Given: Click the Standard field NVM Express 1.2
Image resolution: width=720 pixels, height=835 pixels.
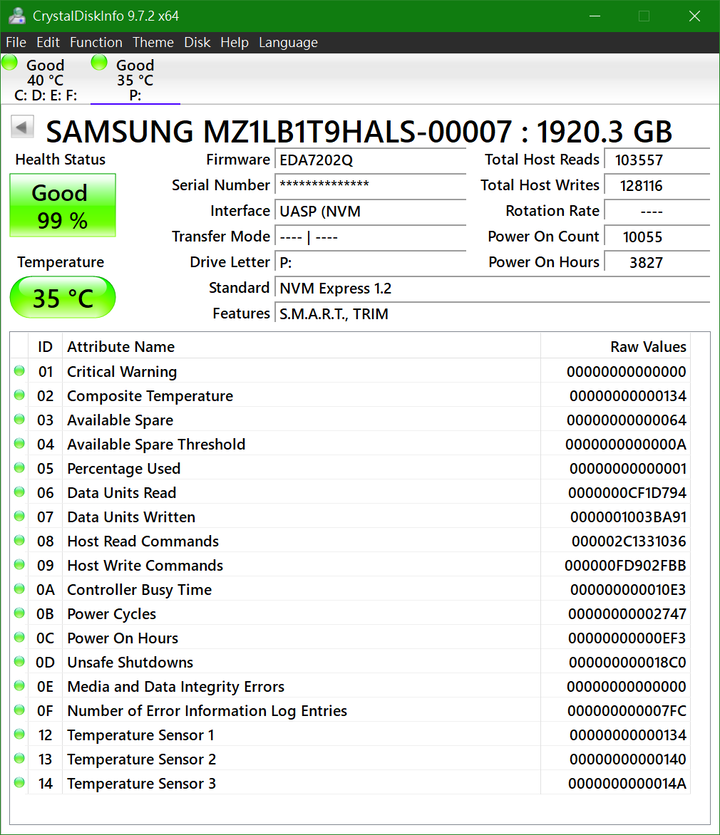Looking at the screenshot, I should [x=493, y=288].
